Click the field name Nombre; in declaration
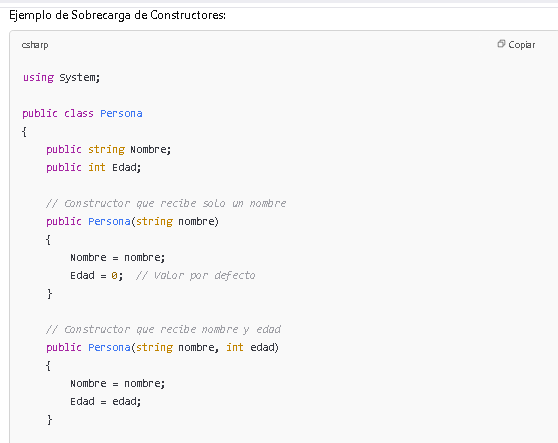 (x=151, y=149)
